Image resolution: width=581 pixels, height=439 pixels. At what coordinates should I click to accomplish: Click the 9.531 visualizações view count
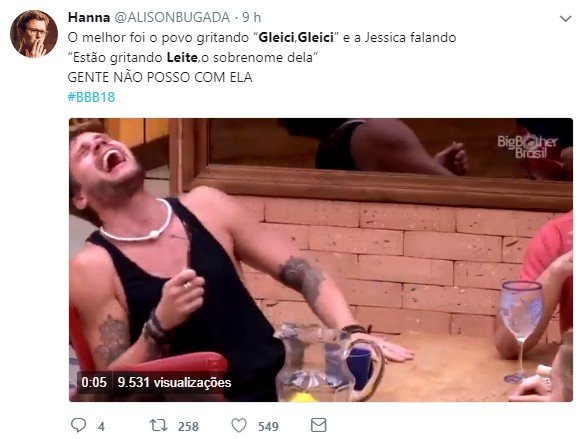[x=174, y=382]
